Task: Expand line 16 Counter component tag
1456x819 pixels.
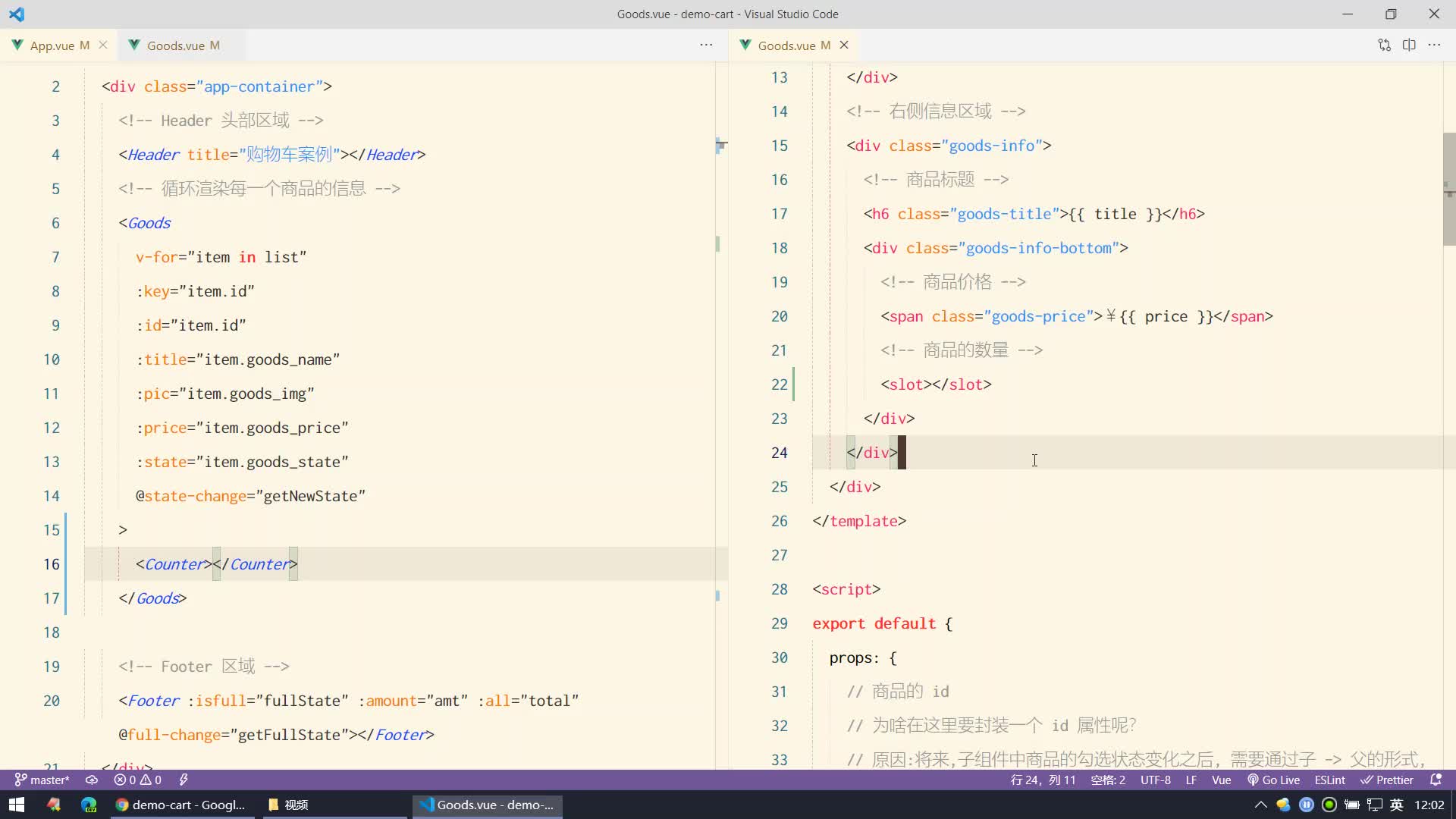Action: pyautogui.click(x=217, y=564)
